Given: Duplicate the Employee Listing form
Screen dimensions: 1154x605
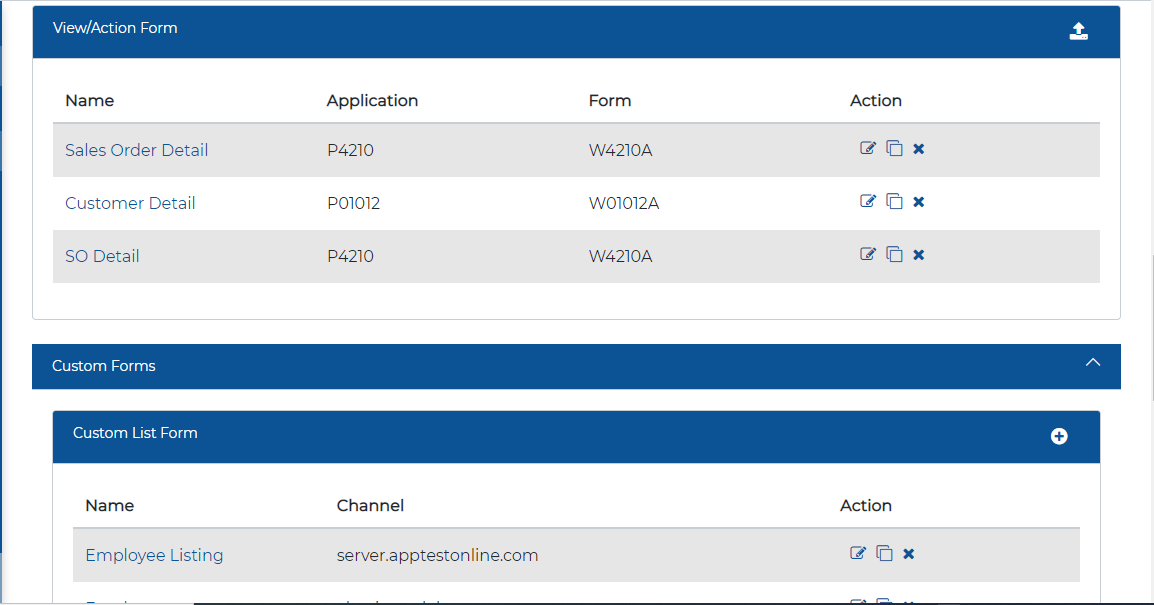Looking at the screenshot, I should click(884, 553).
